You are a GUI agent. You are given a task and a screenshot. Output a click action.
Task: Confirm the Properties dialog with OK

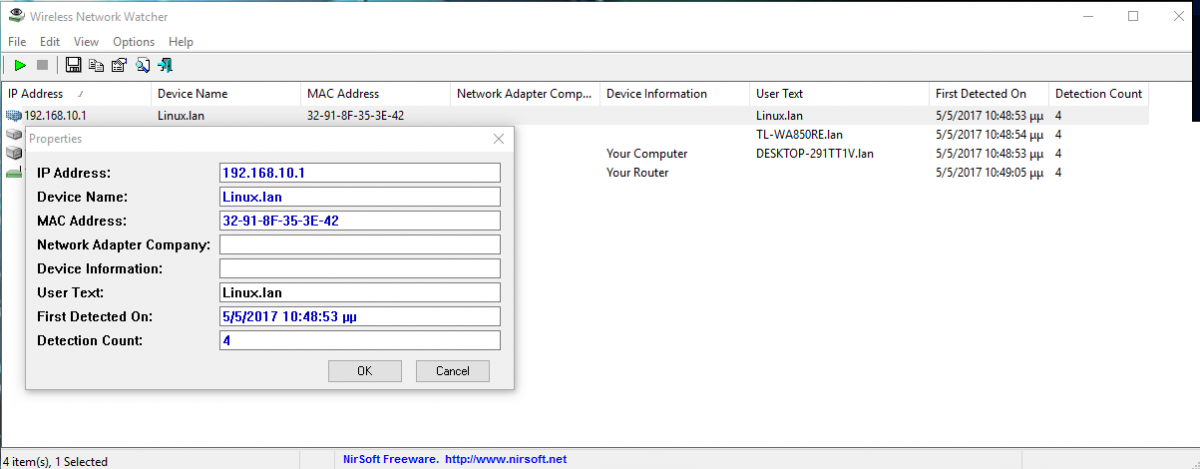[365, 371]
